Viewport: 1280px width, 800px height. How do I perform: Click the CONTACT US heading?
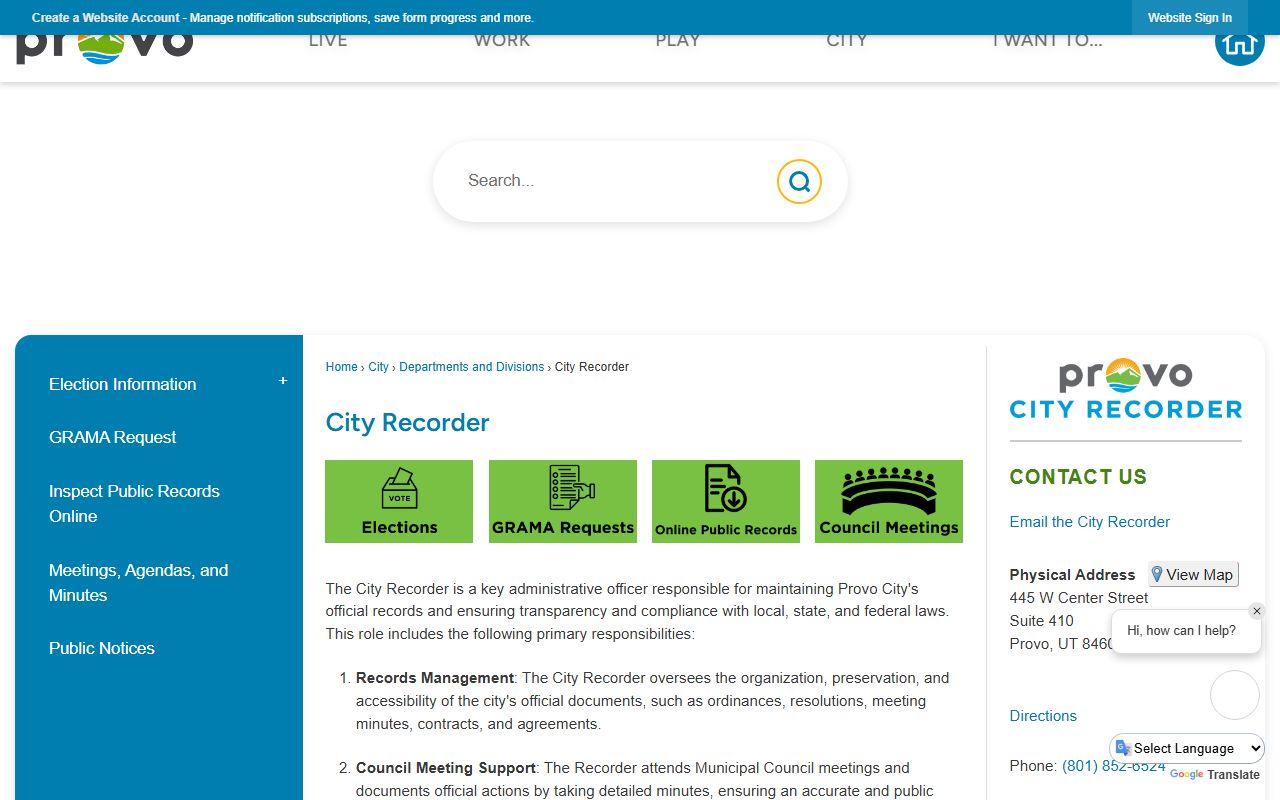[1078, 477]
